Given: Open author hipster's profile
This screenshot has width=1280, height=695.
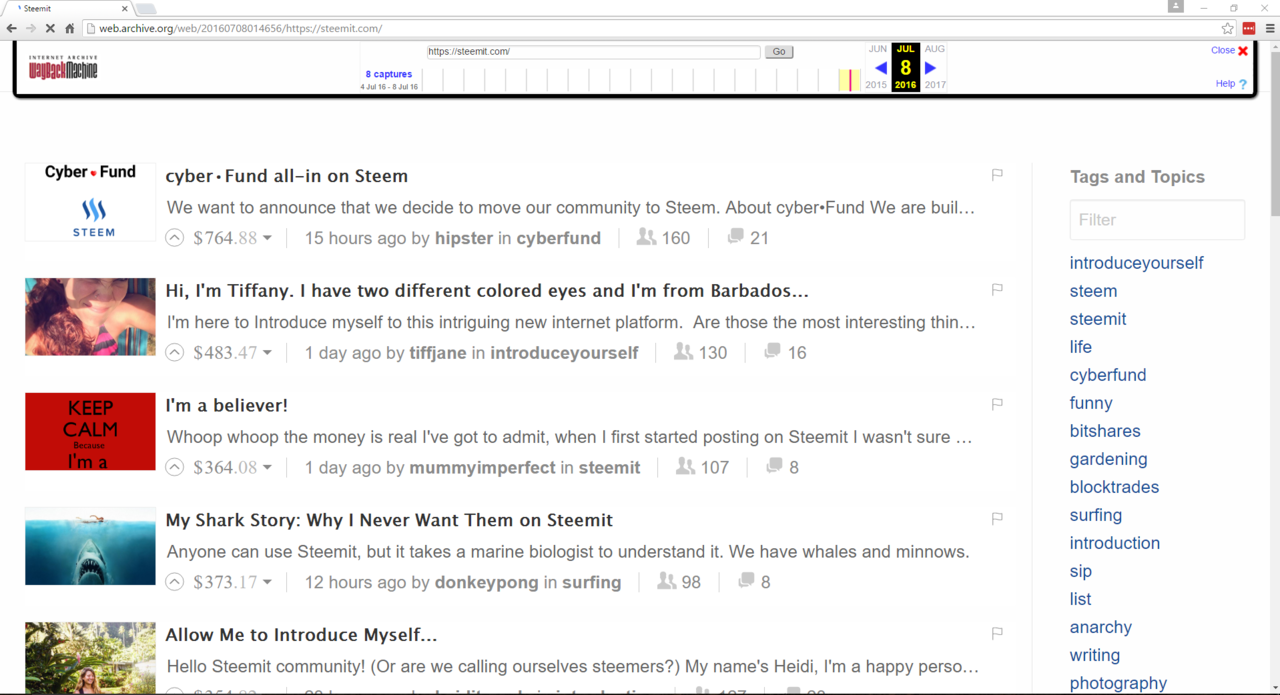Looking at the screenshot, I should click(464, 238).
